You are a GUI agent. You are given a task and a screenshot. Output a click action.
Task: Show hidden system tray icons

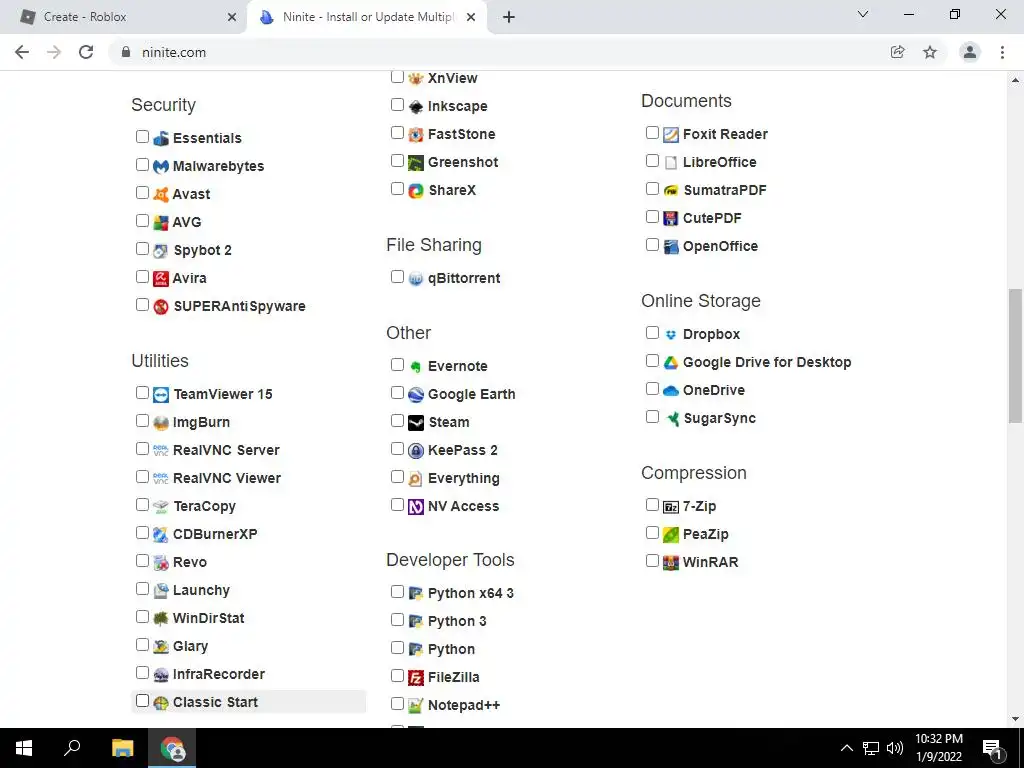tap(846, 748)
